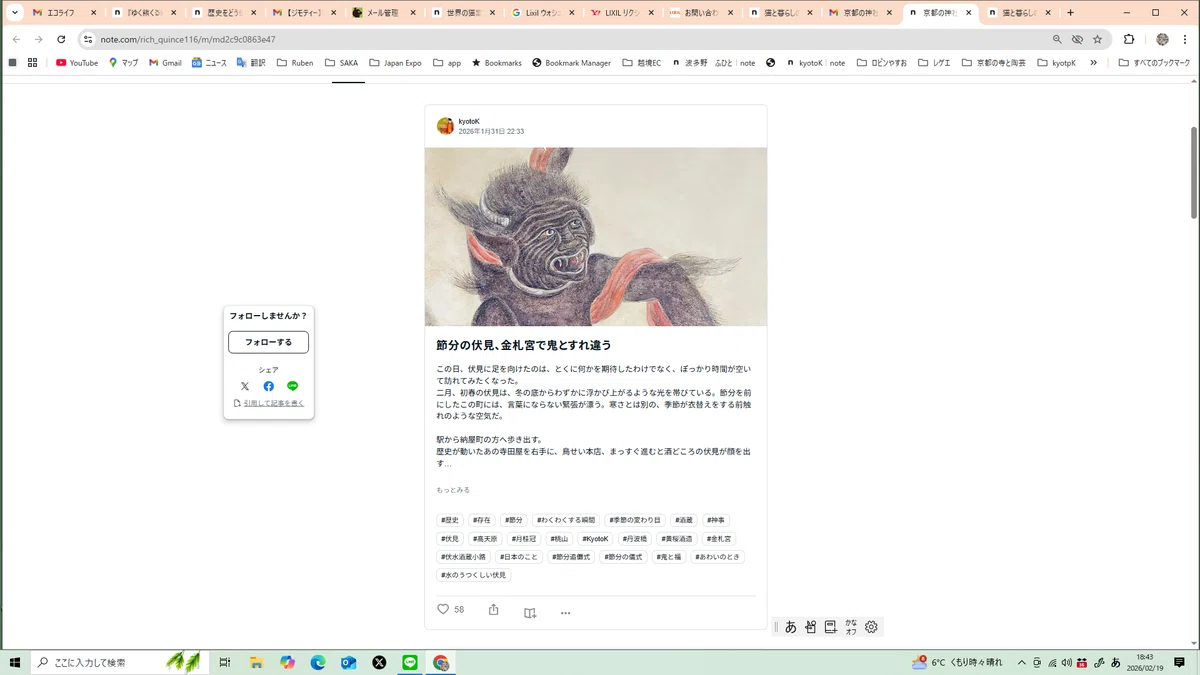This screenshot has height=675, width=1200.
Task: Click the Windows taskbar search box
Action: coord(120,662)
